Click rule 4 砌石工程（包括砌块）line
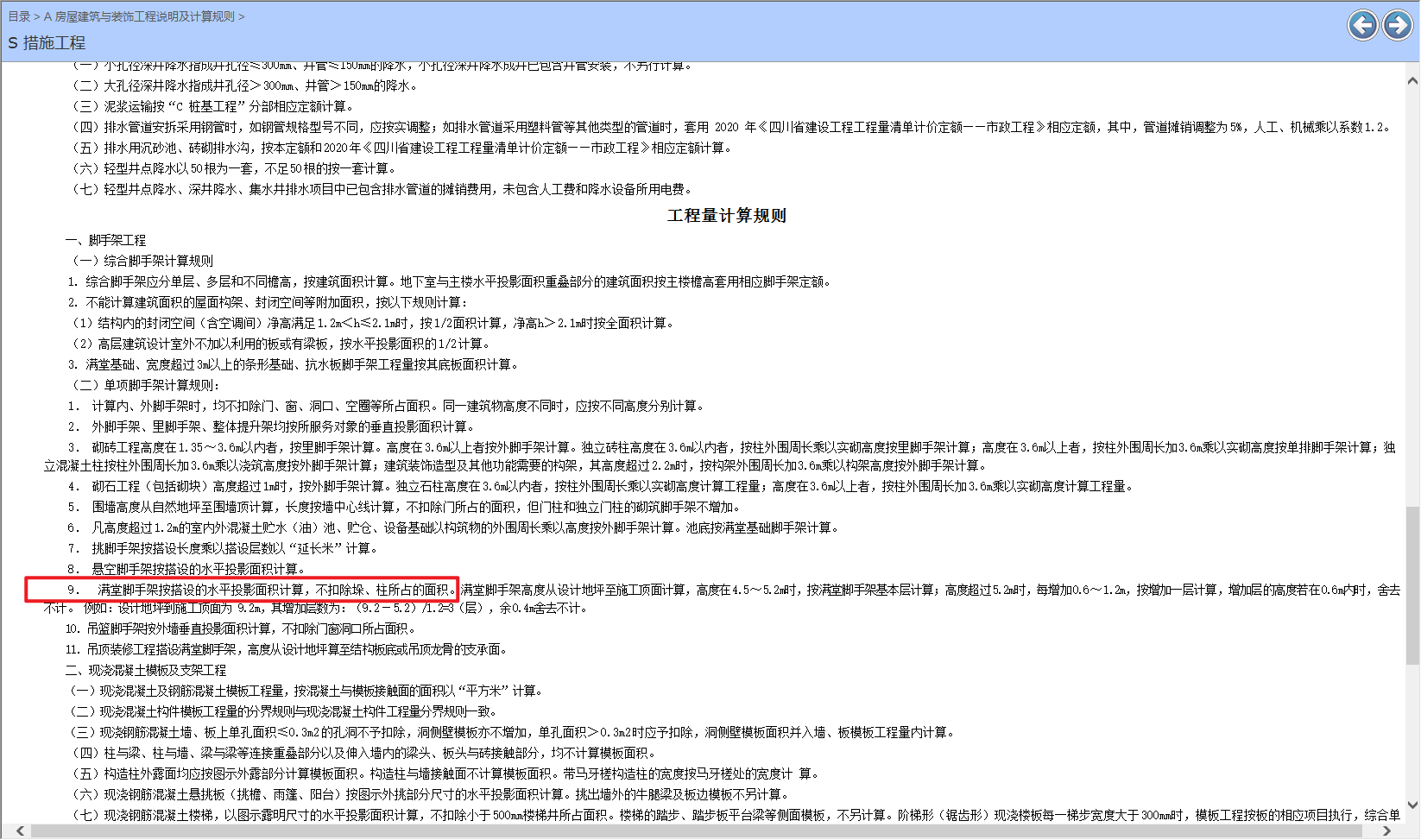Image resolution: width=1421 pixels, height=840 pixels. coord(600,486)
